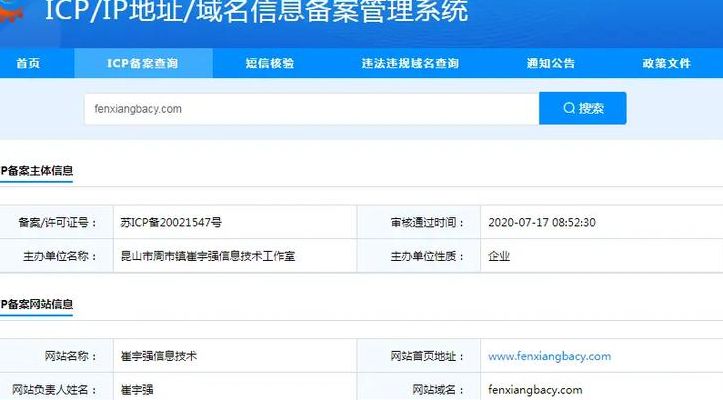Click the 审核通过时间 label
Image resolution: width=723 pixels, height=400 pixels.
pos(427,222)
